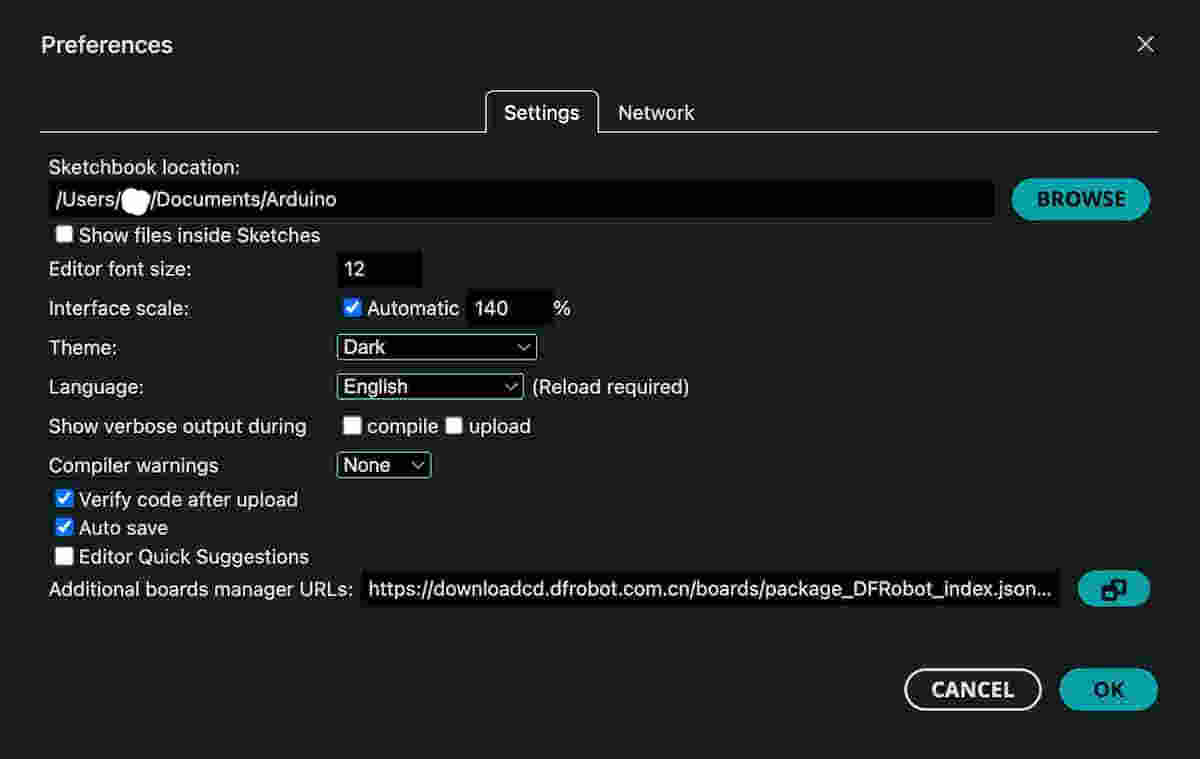Click 'Show verbose output during' label
The image size is (1200, 759).
point(178,426)
